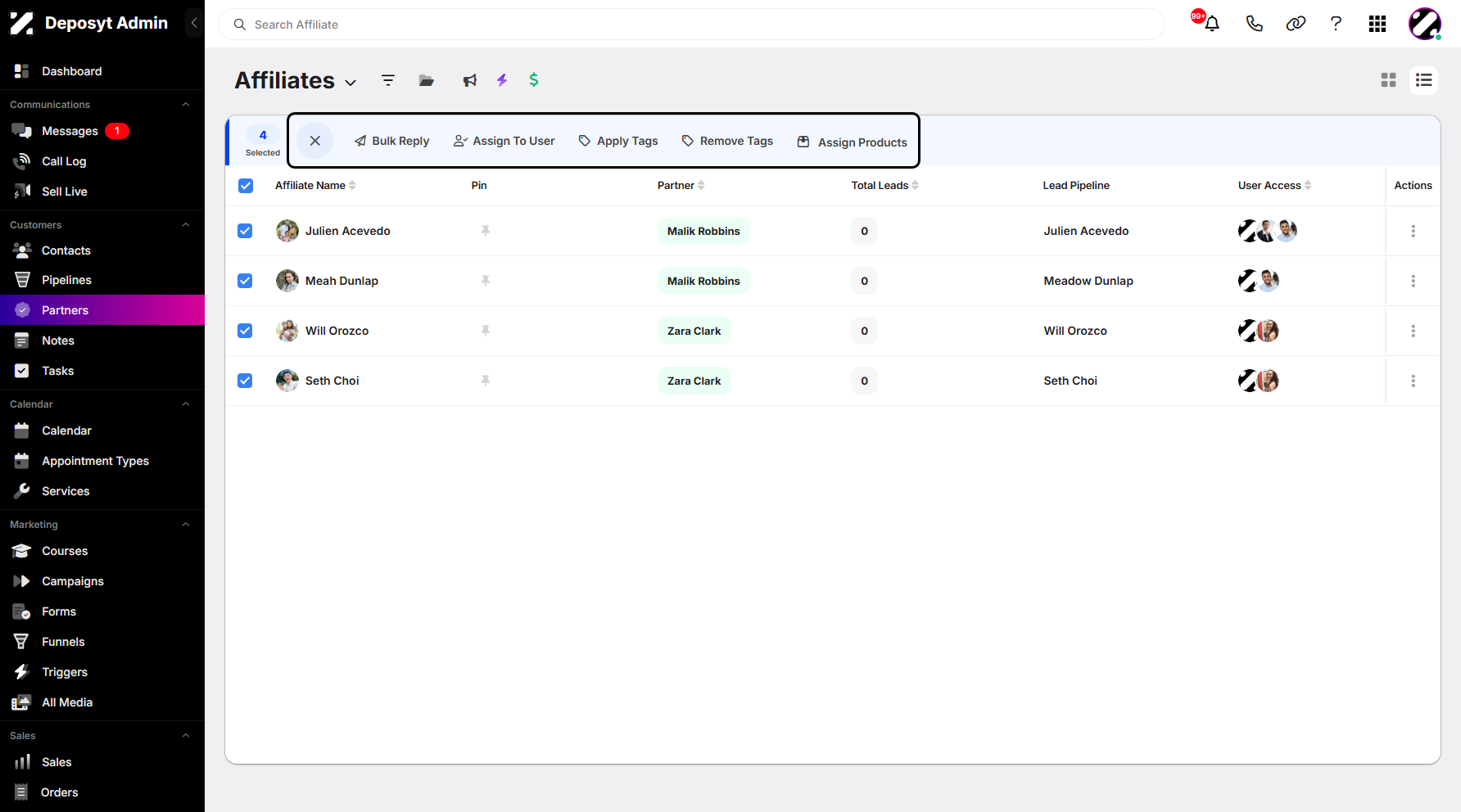Collapse the Customers section

point(186,225)
